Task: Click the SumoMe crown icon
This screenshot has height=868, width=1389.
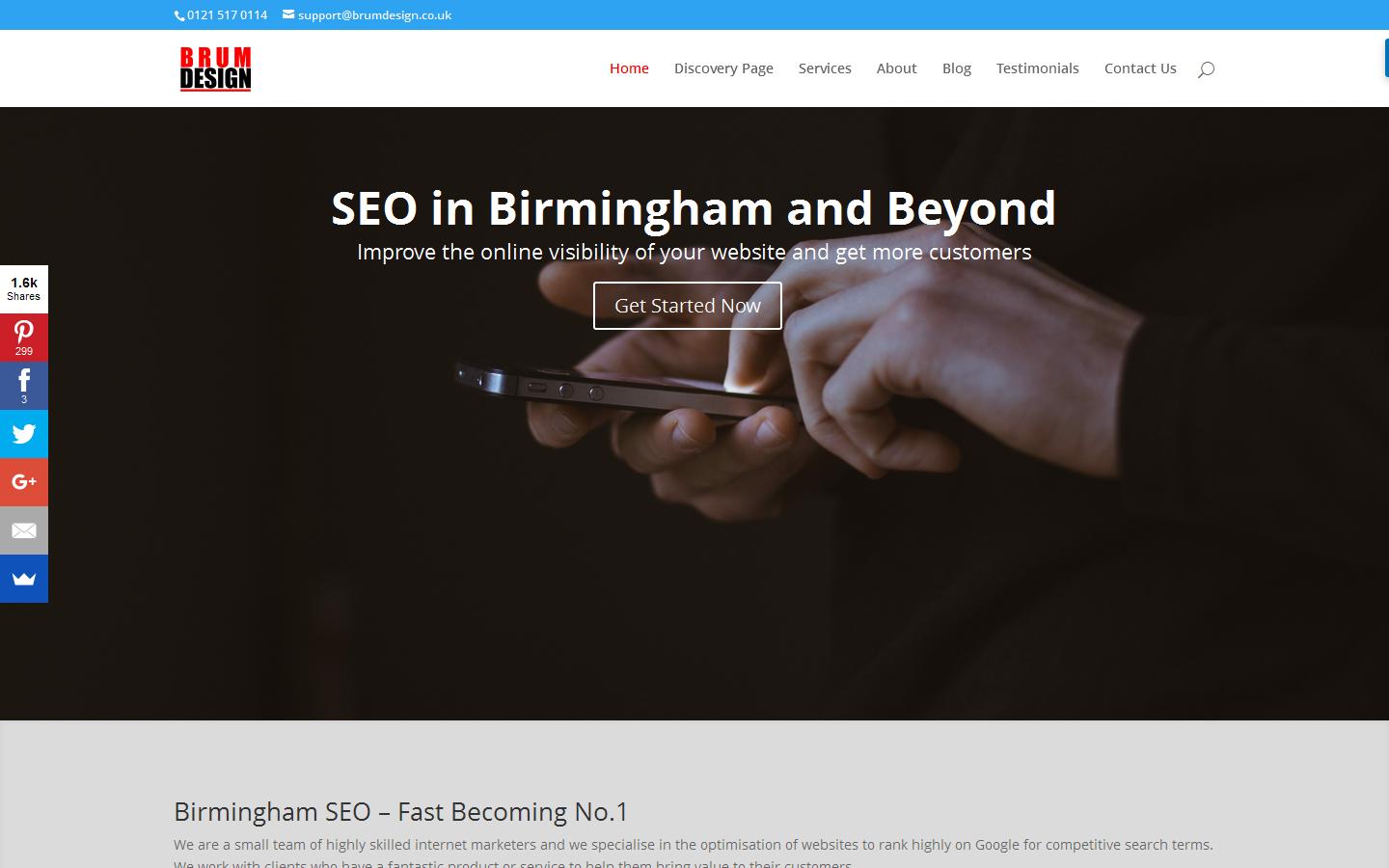Action: (24, 579)
